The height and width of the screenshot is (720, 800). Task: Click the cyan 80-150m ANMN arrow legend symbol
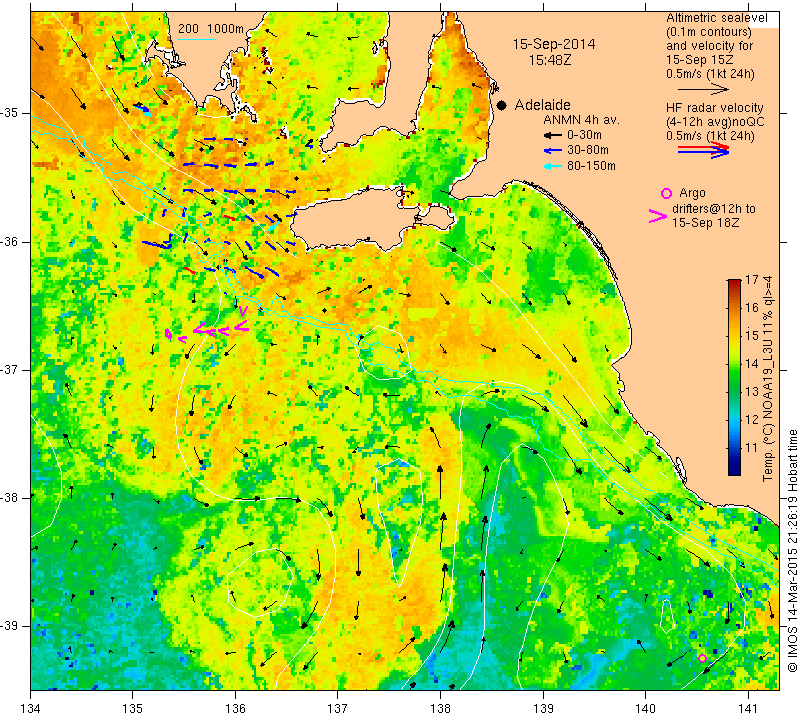552,166
